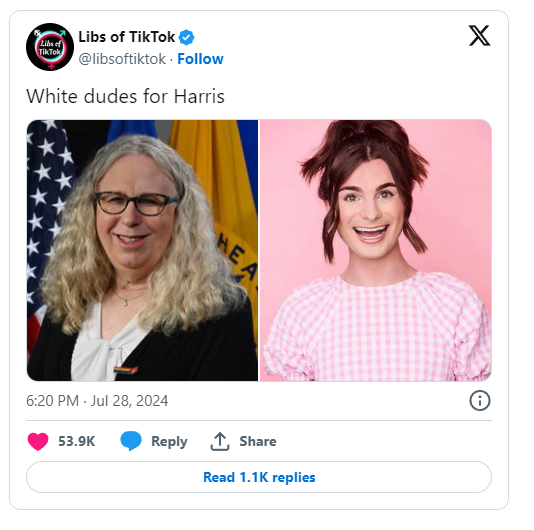Open the left photo with American flag
Viewport: 534px width, 530px height.
point(142,250)
